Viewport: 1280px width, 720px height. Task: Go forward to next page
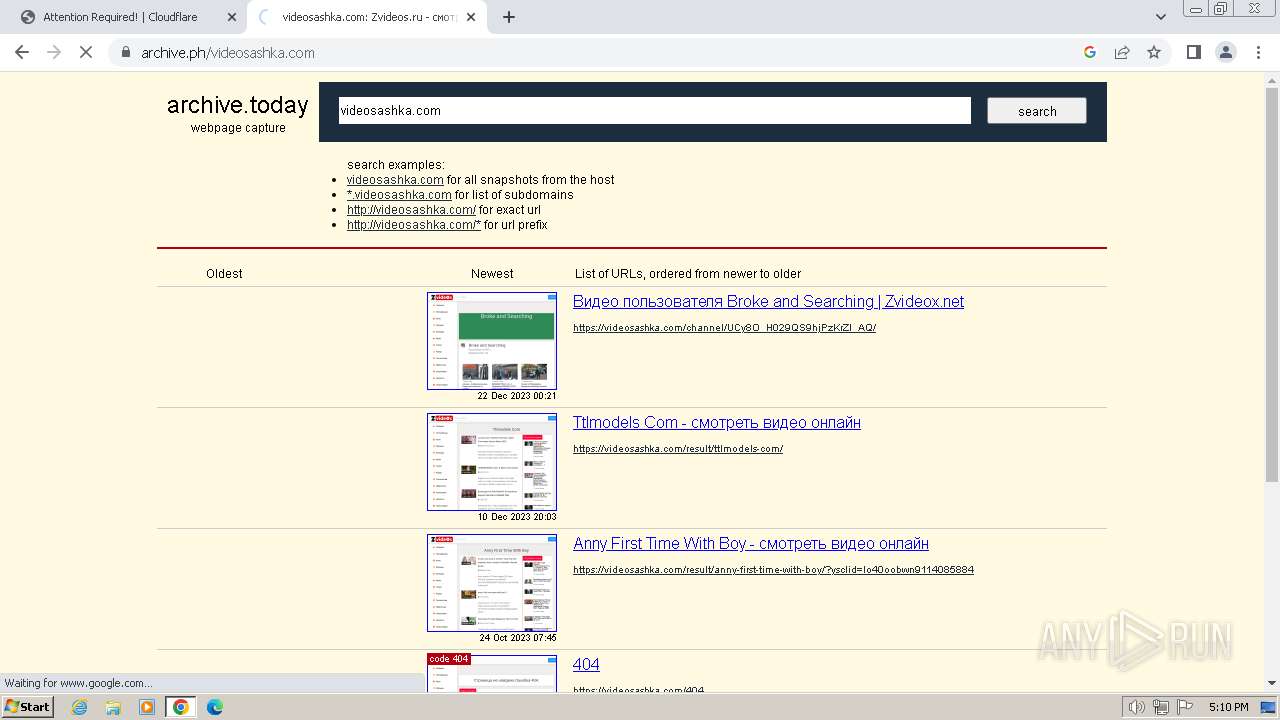click(x=54, y=52)
